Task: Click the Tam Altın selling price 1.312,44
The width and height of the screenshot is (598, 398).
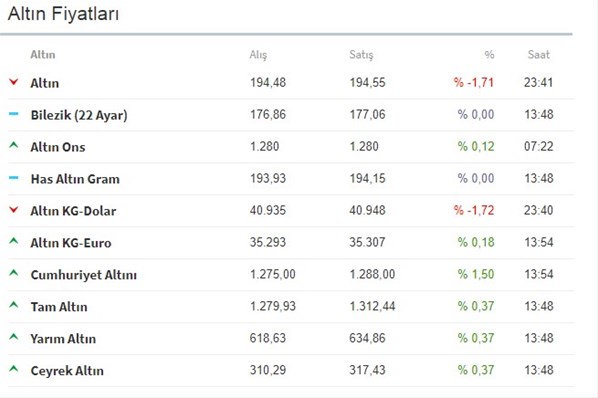Action: point(372,306)
